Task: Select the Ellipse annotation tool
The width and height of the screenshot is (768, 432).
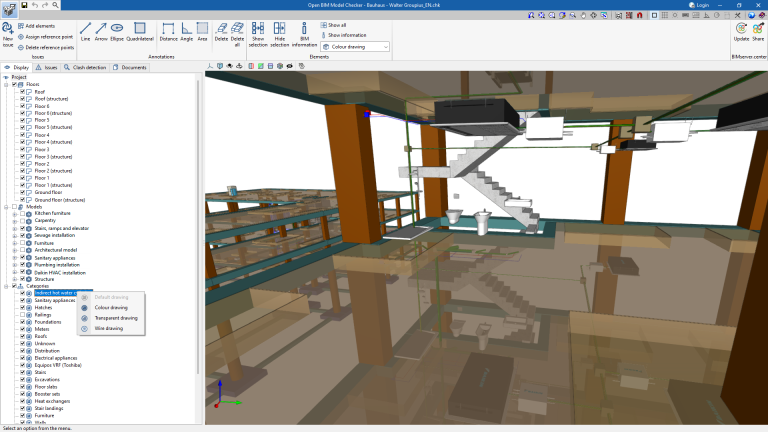Action: [x=117, y=32]
